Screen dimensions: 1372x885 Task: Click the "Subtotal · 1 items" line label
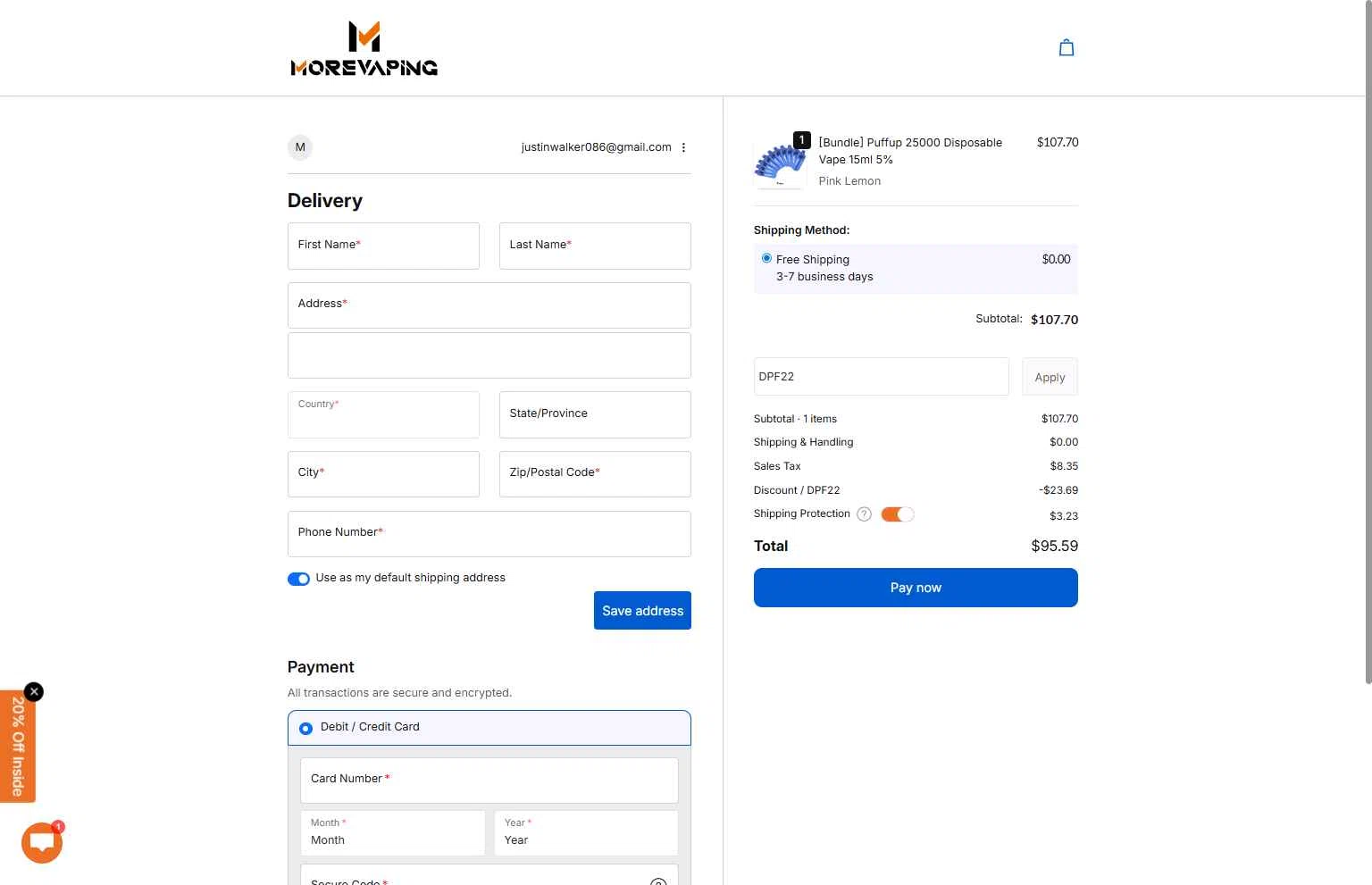795,419
